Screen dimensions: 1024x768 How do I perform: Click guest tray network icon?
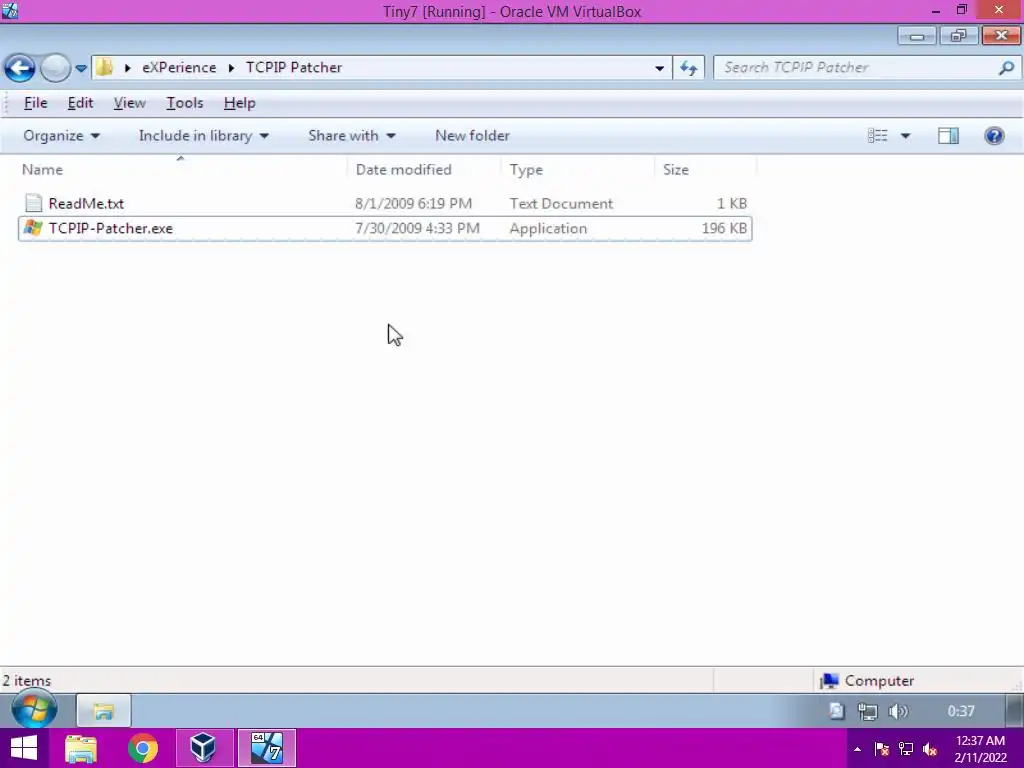point(867,711)
